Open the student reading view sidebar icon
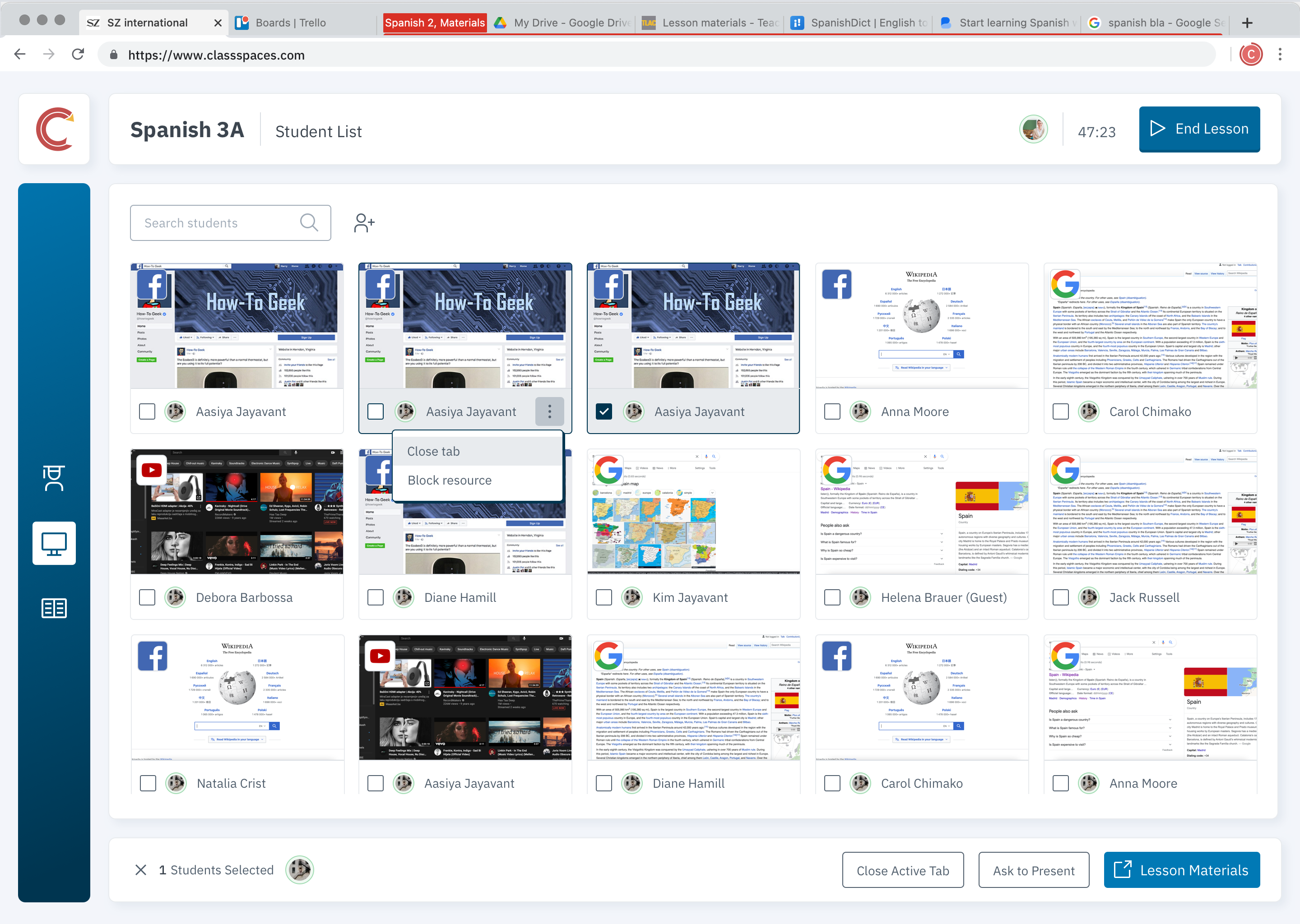Image resolution: width=1300 pixels, height=924 pixels. [x=54, y=478]
